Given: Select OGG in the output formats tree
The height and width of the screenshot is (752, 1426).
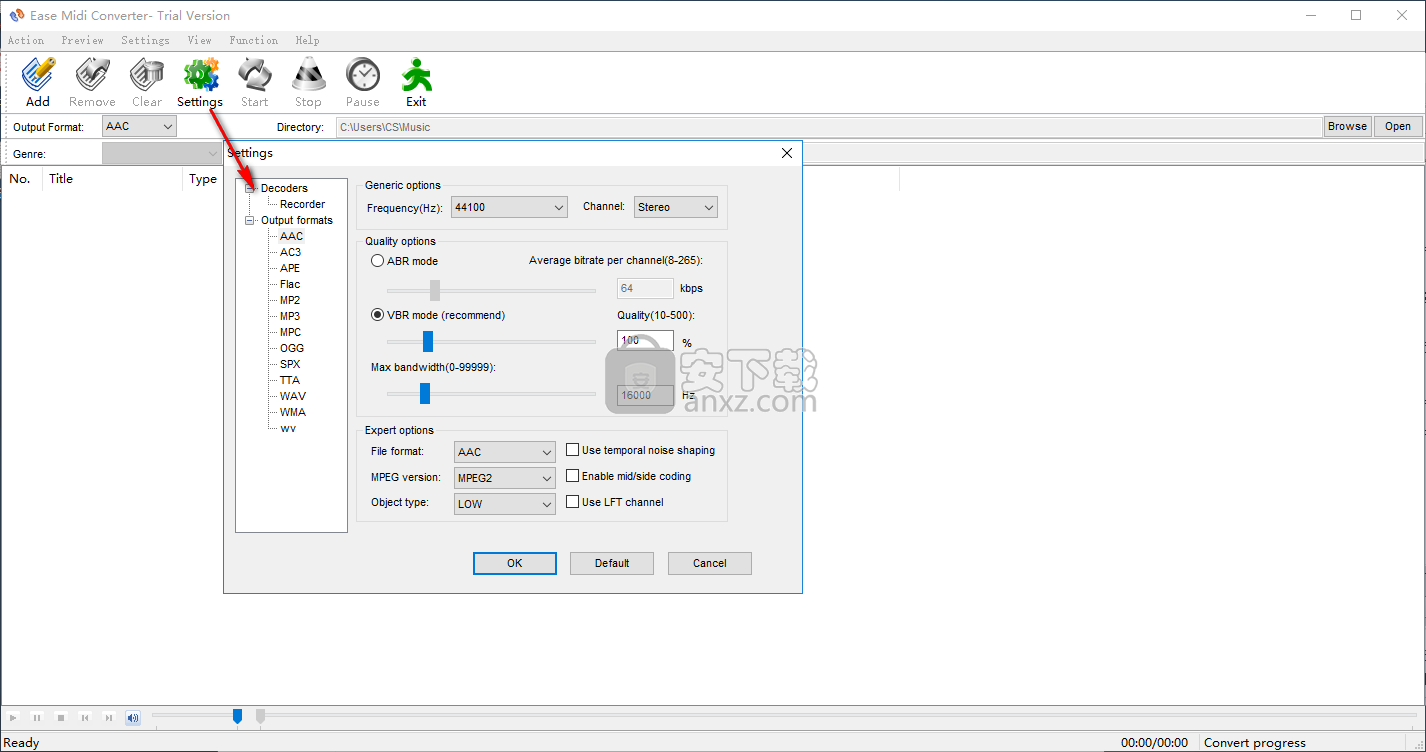Looking at the screenshot, I should click(292, 348).
